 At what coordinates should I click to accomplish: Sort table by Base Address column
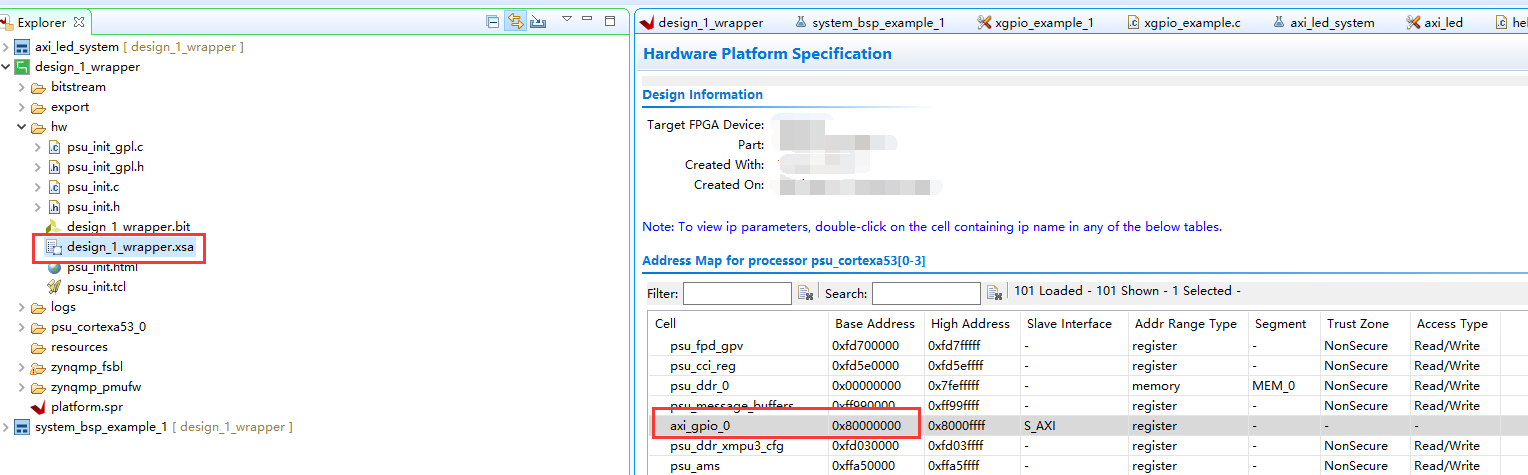pos(874,324)
